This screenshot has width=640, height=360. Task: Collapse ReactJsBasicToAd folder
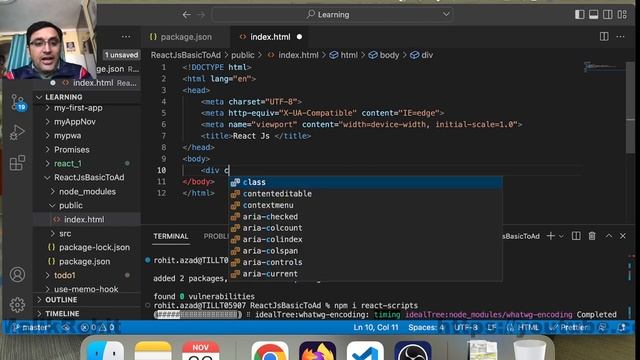click(89, 178)
